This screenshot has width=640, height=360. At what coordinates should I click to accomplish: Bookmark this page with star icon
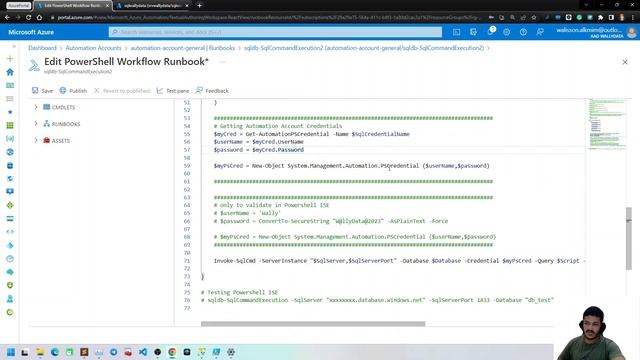(x=534, y=18)
